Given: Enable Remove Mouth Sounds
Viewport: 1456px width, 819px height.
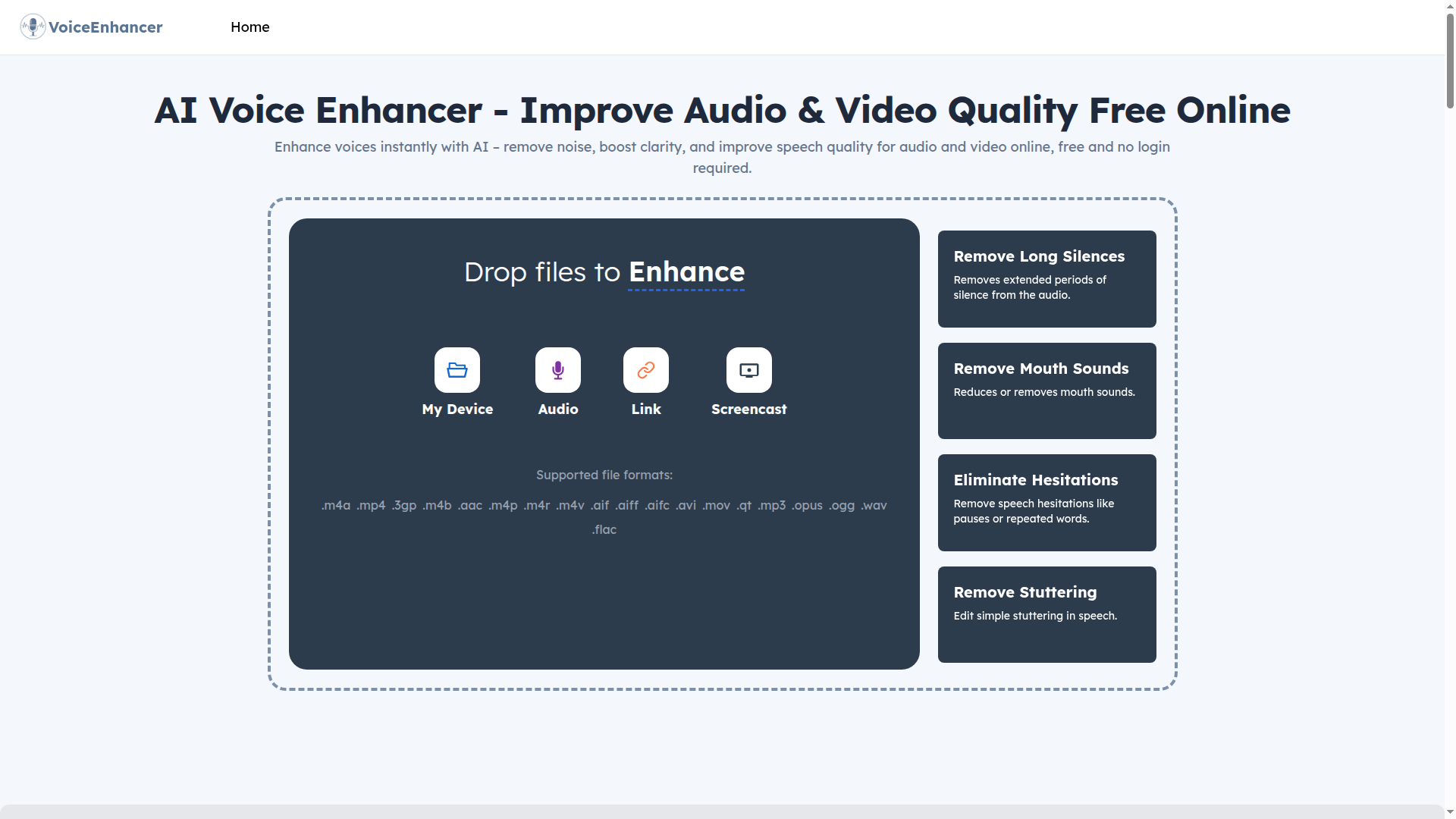Looking at the screenshot, I should tap(1046, 391).
